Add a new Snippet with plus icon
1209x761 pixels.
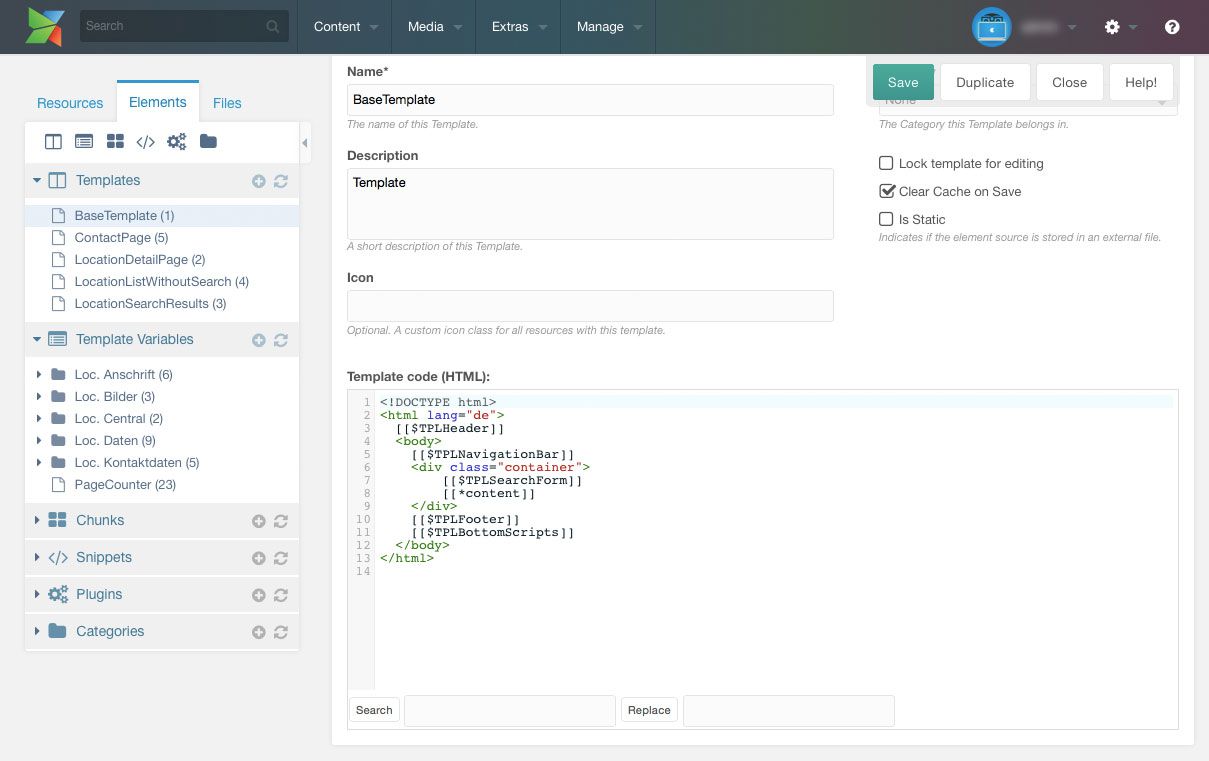[258, 558]
